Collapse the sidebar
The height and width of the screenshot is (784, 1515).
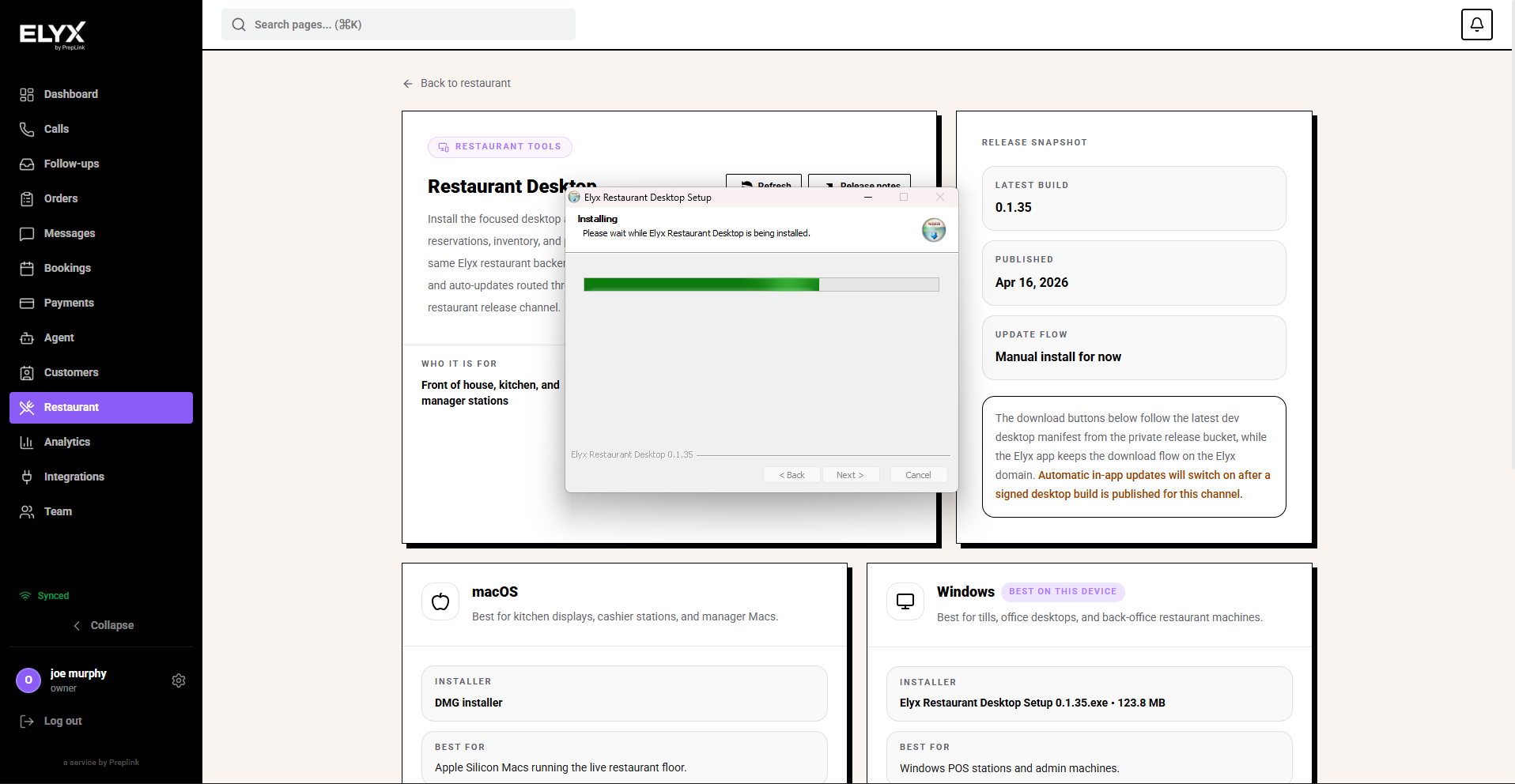(104, 625)
